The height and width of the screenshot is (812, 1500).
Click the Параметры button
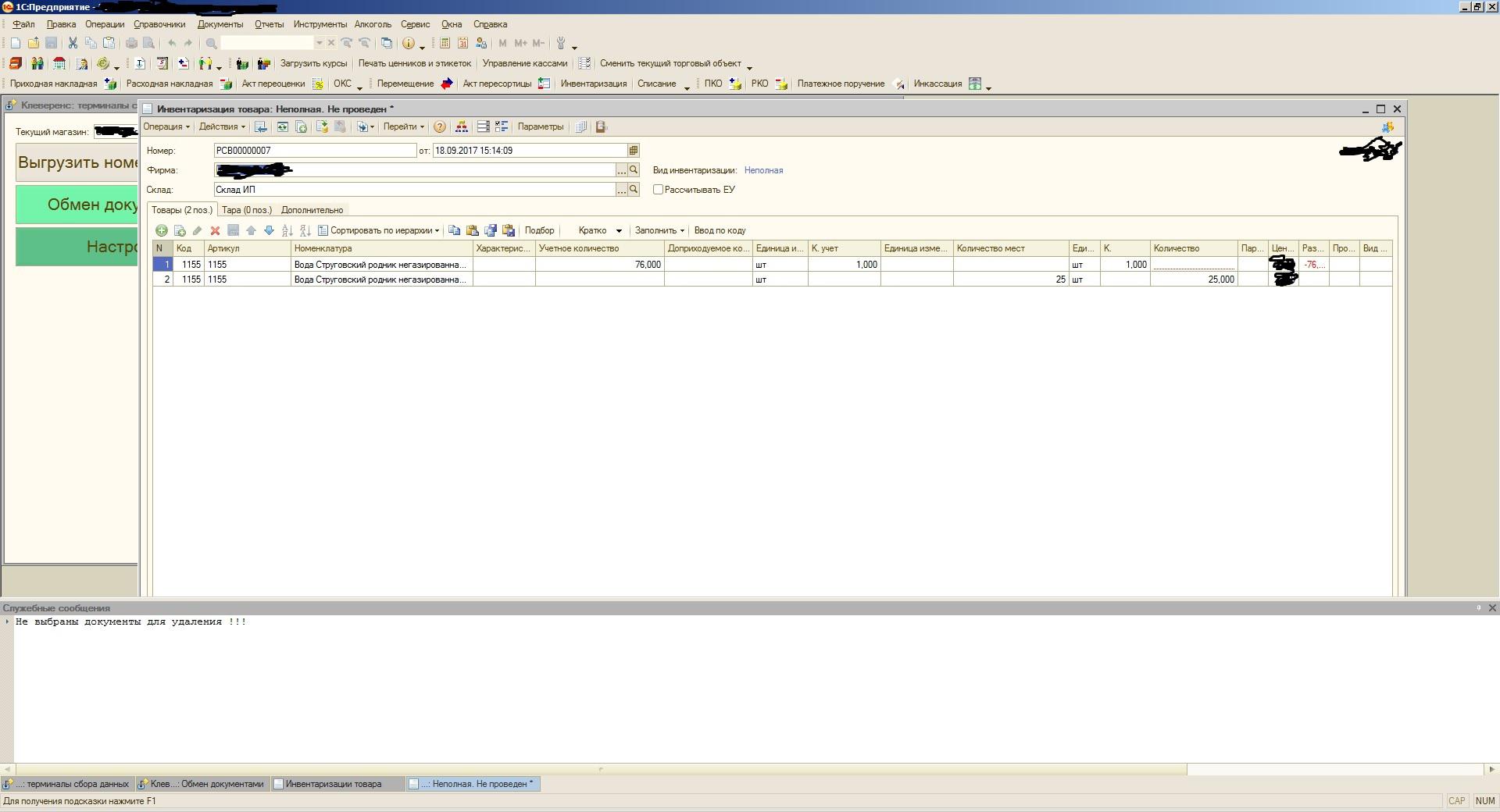coord(540,126)
